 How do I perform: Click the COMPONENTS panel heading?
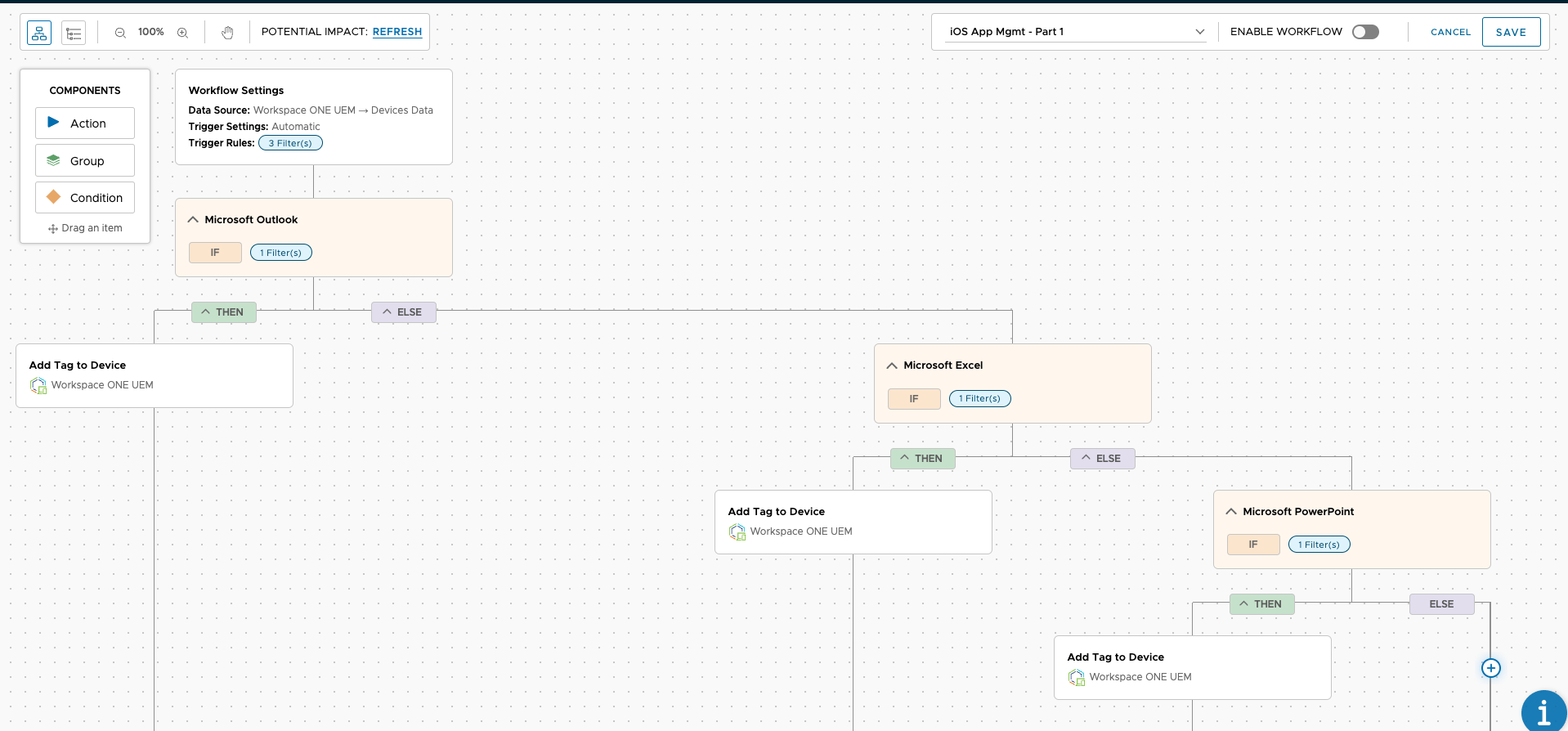(x=85, y=91)
